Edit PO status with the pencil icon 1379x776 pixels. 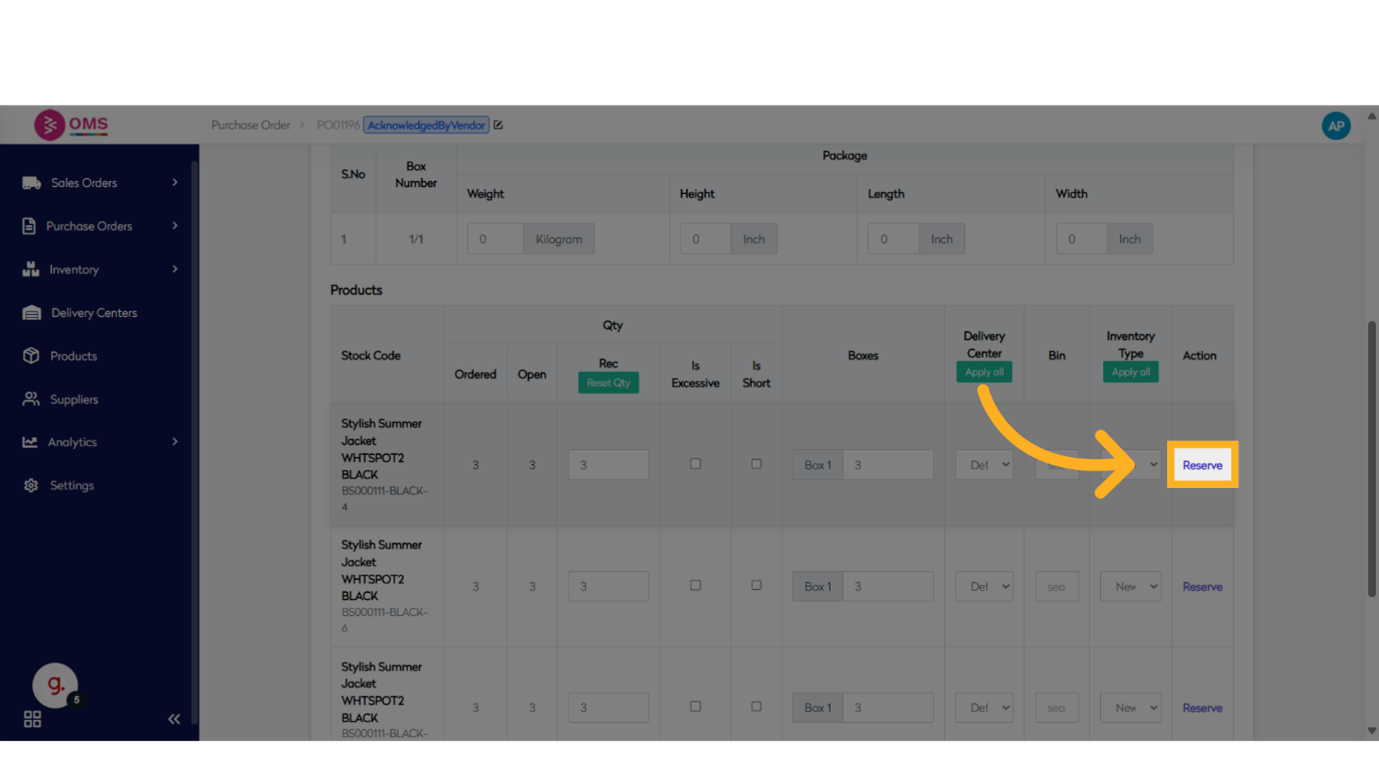click(498, 125)
